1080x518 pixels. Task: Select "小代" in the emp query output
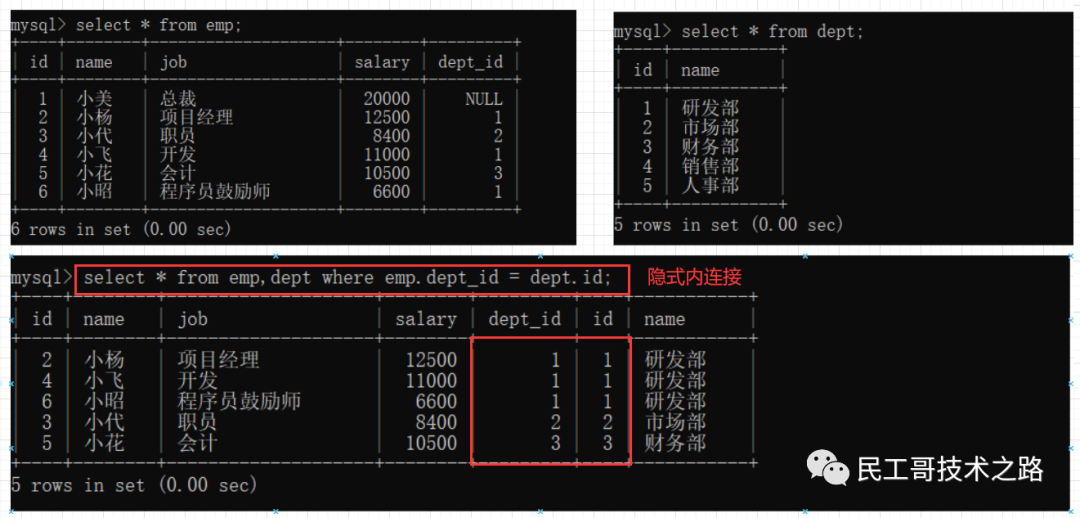tap(94, 136)
